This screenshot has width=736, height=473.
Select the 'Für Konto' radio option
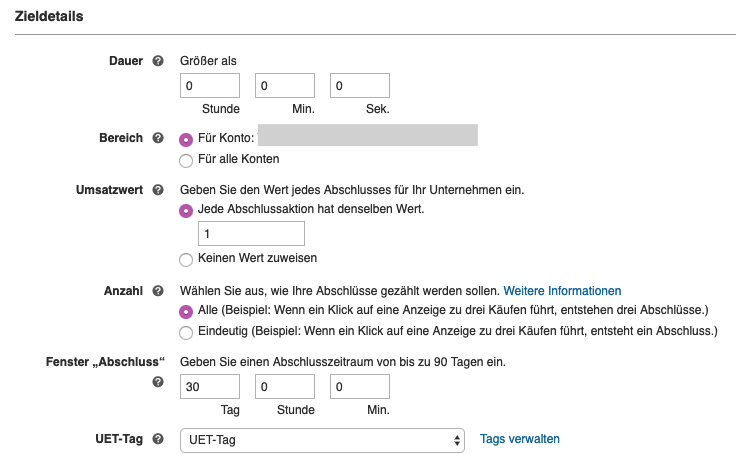(x=186, y=139)
